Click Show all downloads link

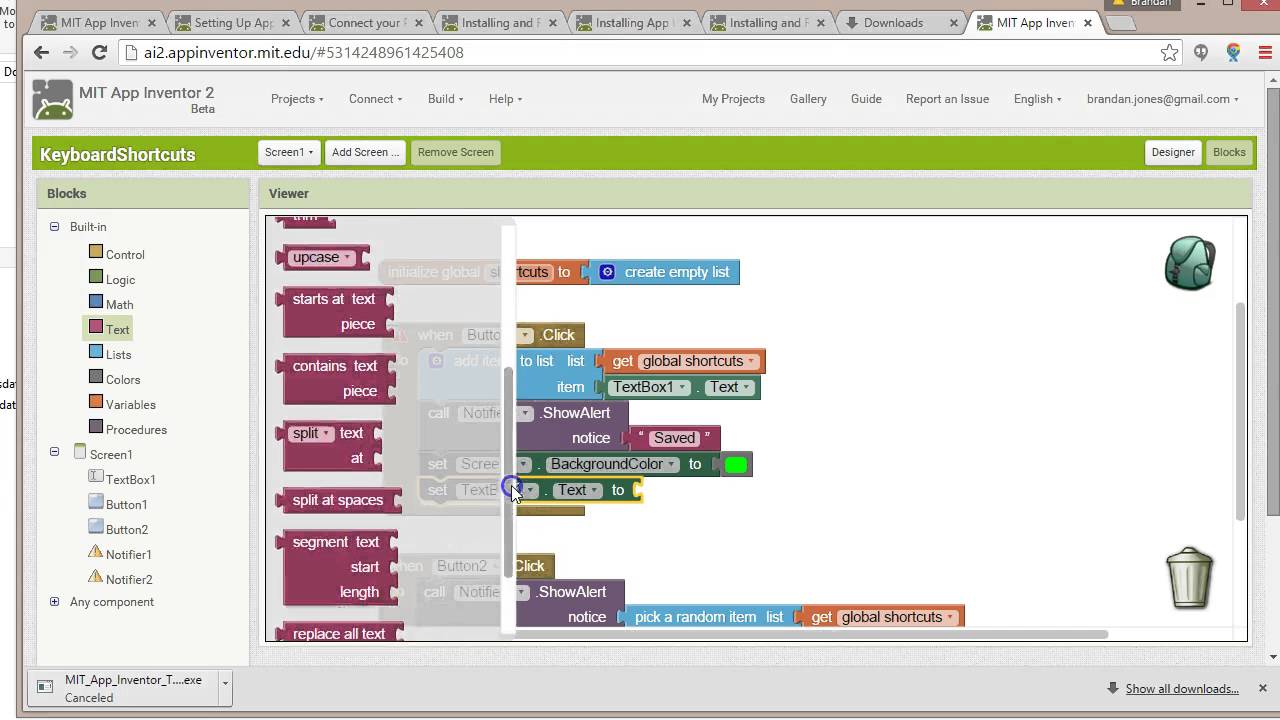click(1182, 688)
